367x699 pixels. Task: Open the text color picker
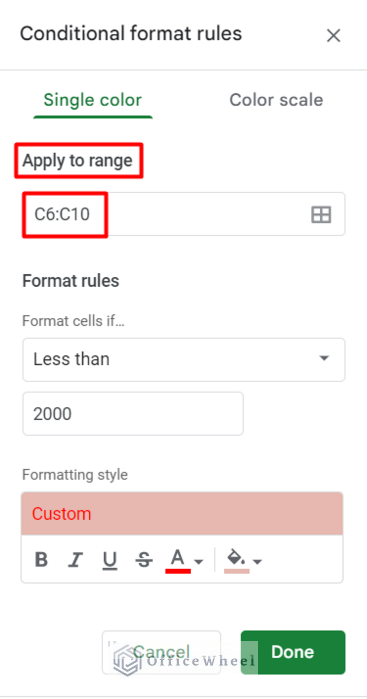click(x=178, y=559)
